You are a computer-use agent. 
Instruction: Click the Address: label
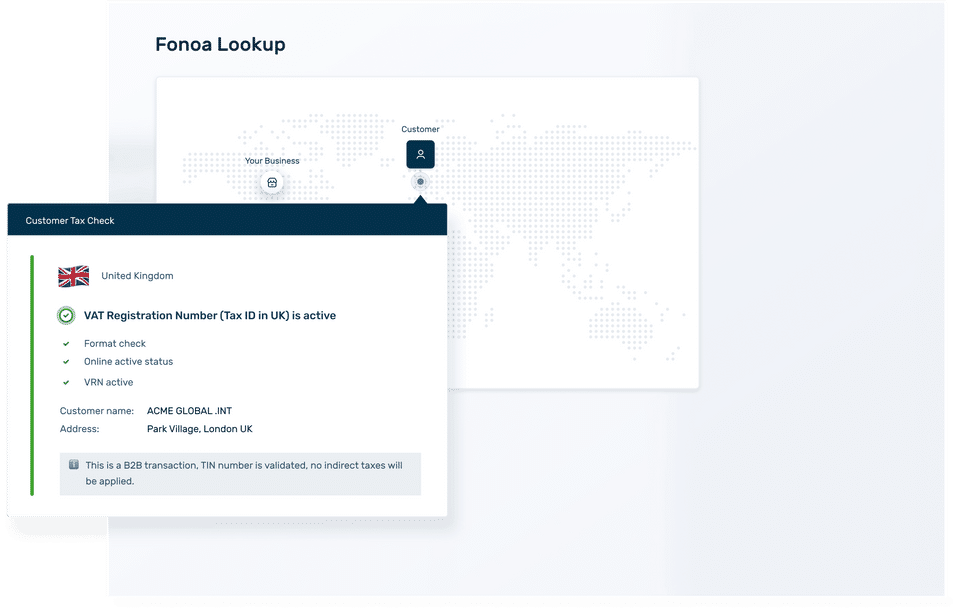(80, 429)
